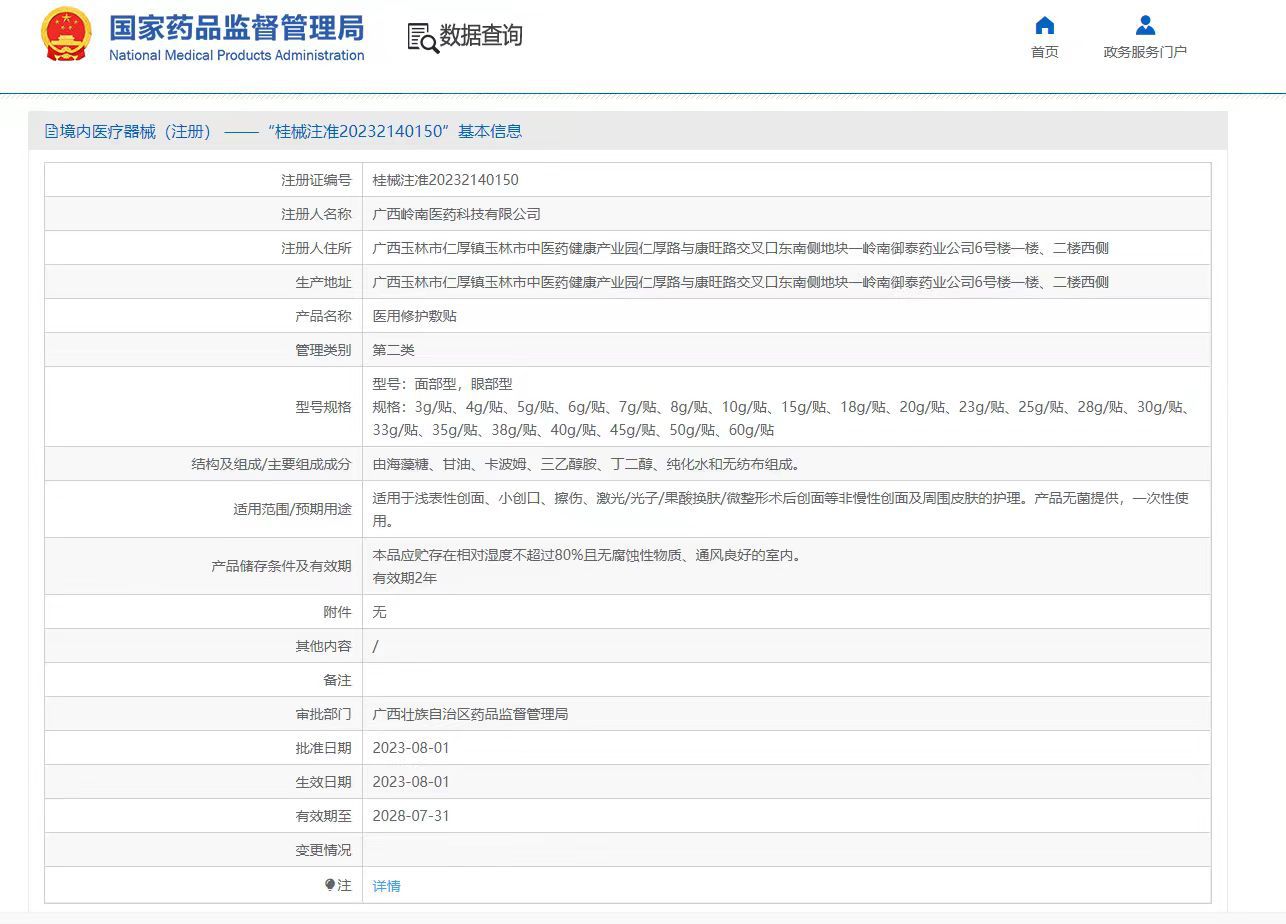1286x924 pixels.
Task: Select the 审批部门 cell 广西壮族自治区药品监督管理局
Action: click(x=468, y=713)
